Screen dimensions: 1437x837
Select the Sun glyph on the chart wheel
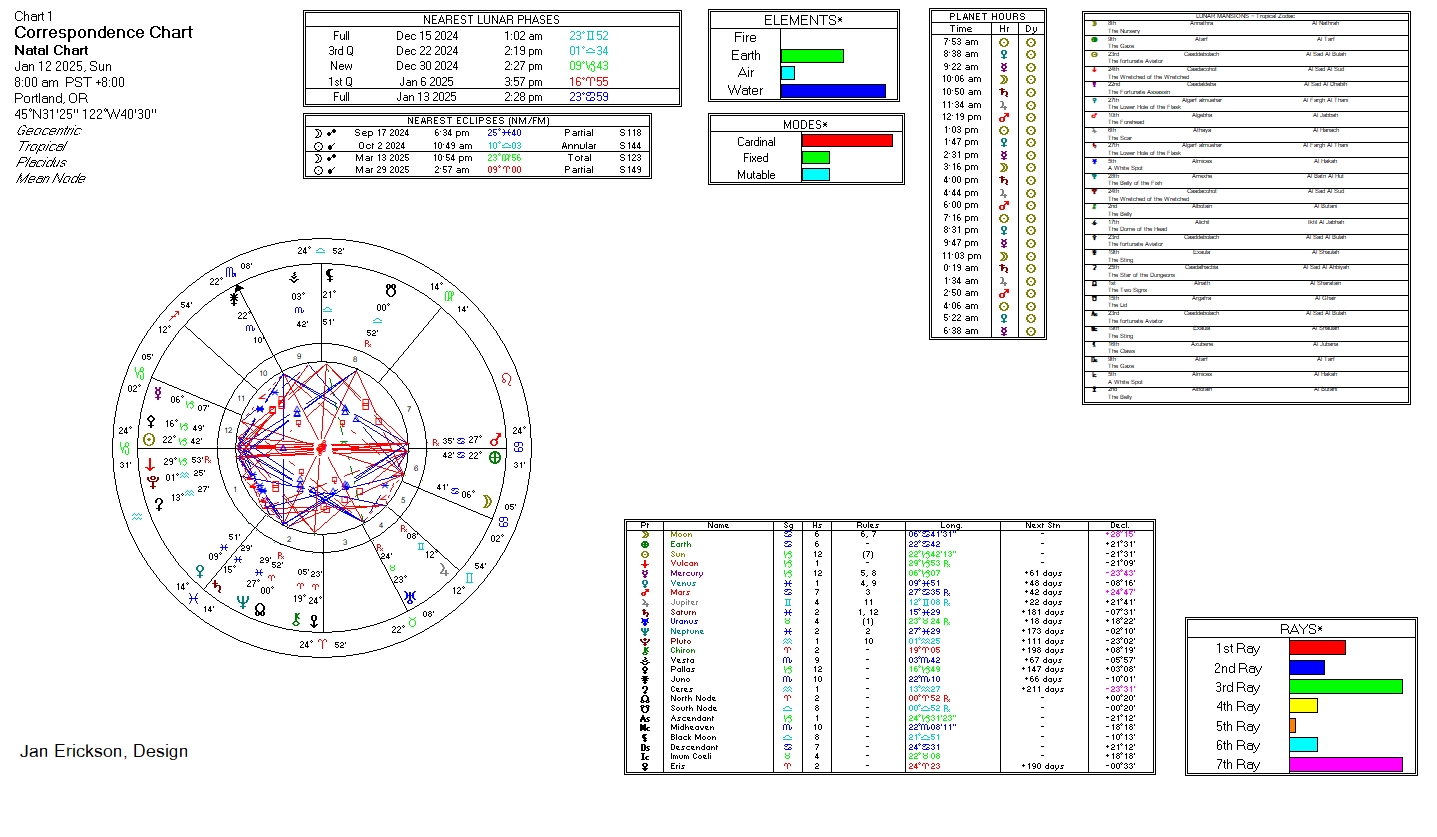[150, 439]
